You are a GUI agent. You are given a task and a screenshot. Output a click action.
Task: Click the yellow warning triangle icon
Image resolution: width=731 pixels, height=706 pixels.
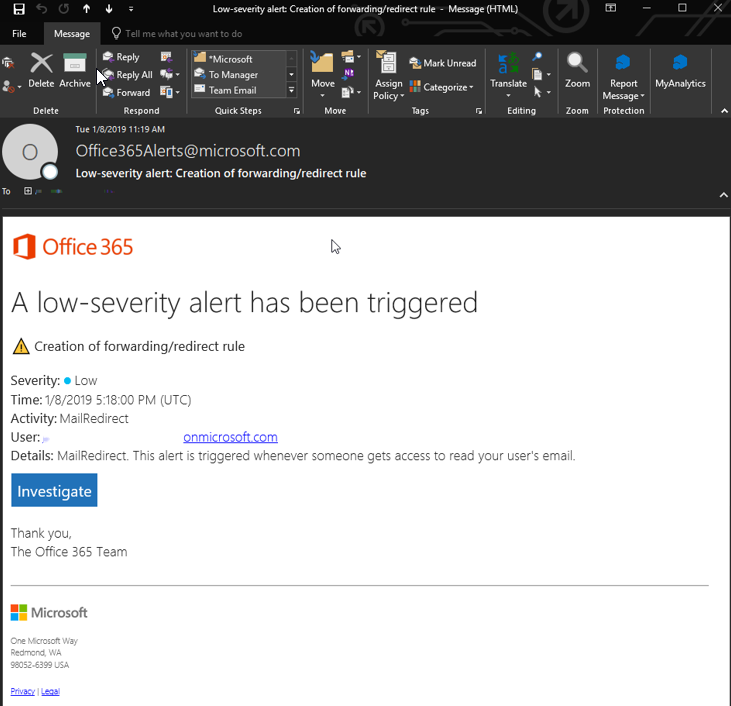[x=21, y=346]
